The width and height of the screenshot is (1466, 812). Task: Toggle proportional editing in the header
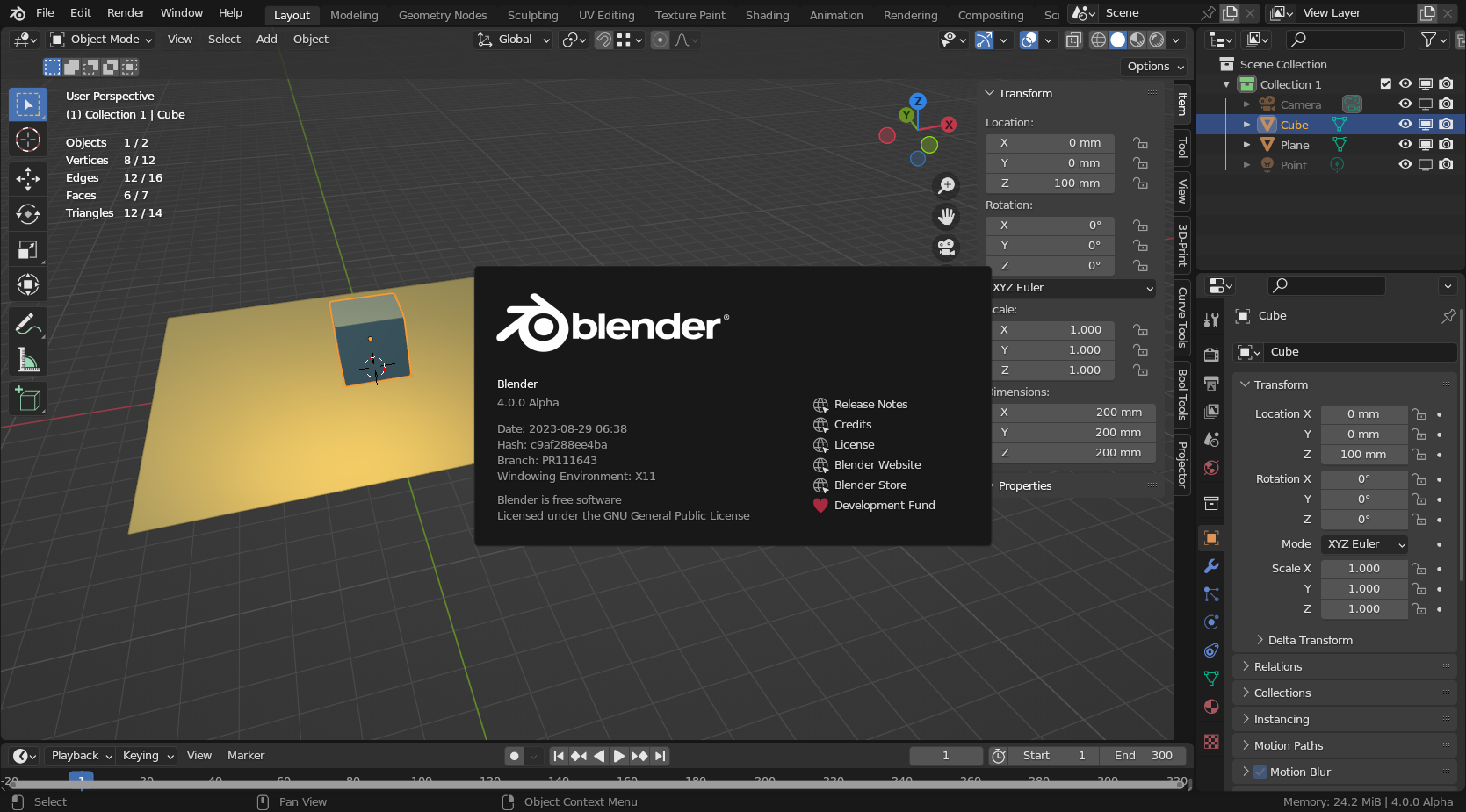(660, 40)
